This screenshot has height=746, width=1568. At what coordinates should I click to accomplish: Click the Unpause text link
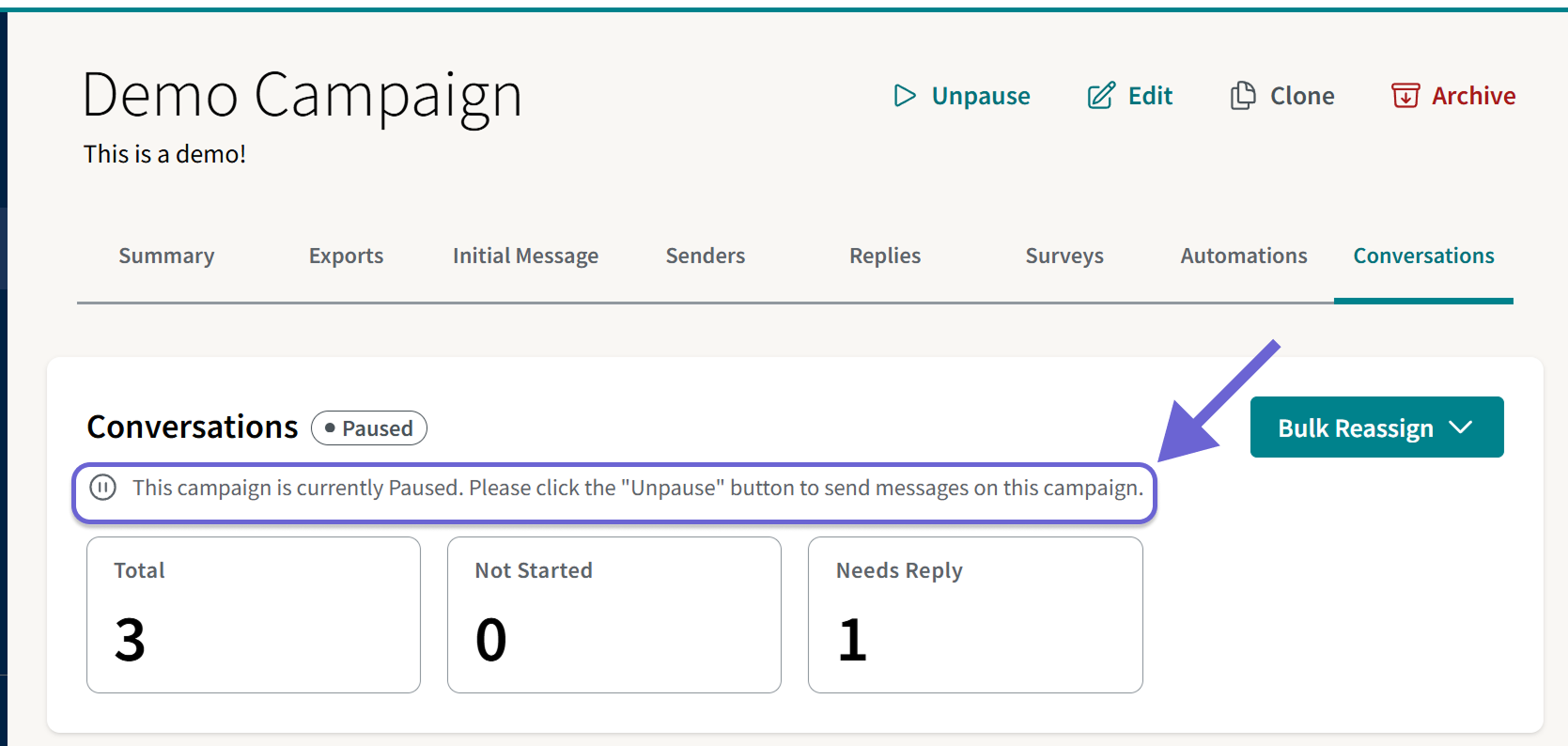981,96
